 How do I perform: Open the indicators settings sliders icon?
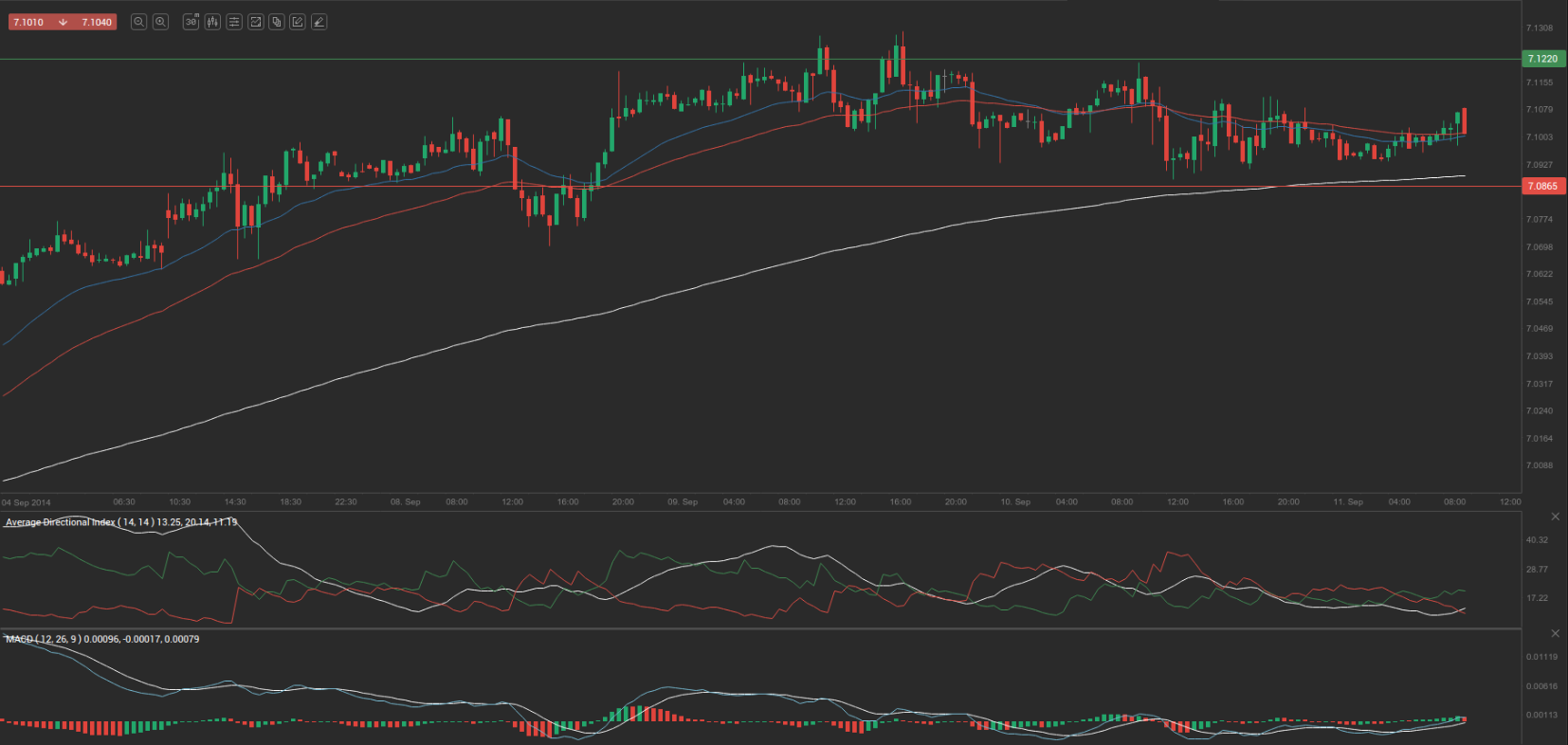click(x=234, y=22)
